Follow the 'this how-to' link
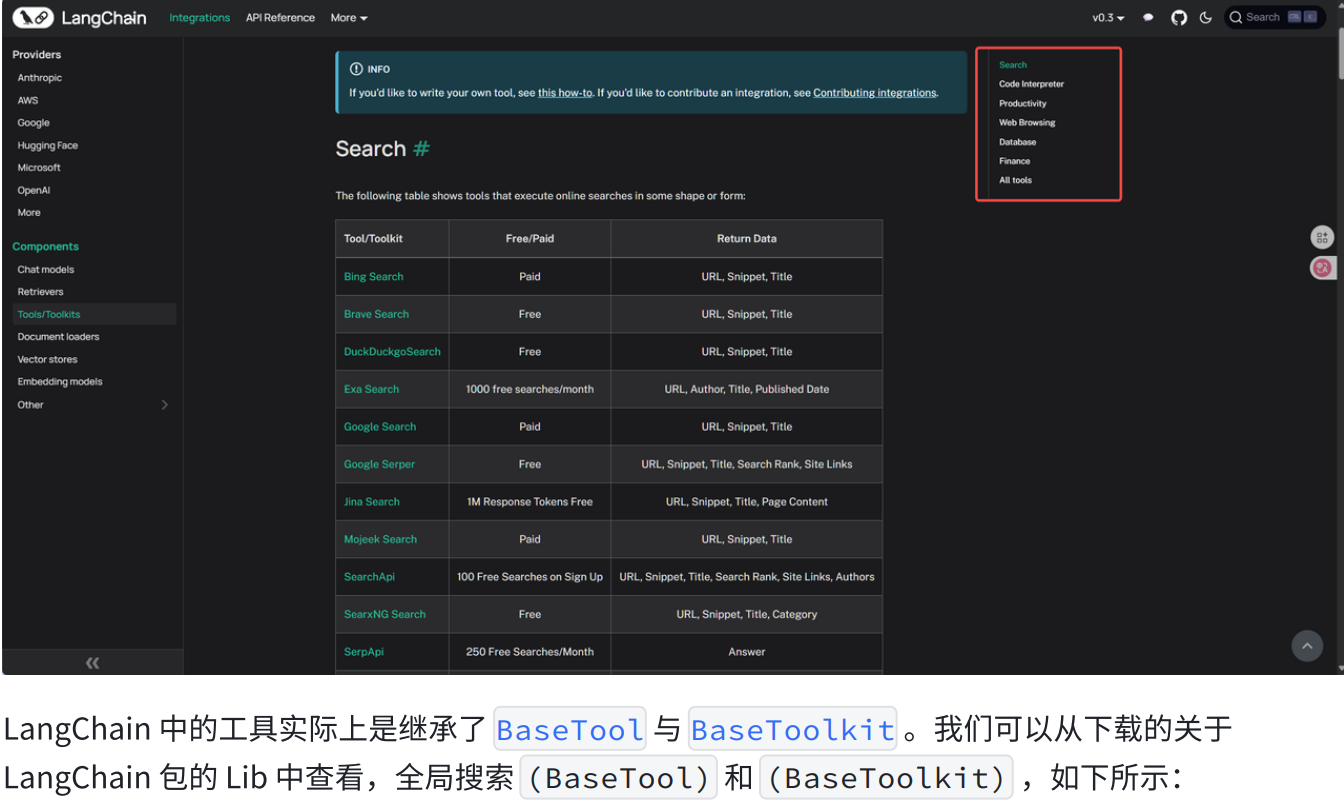 565,93
